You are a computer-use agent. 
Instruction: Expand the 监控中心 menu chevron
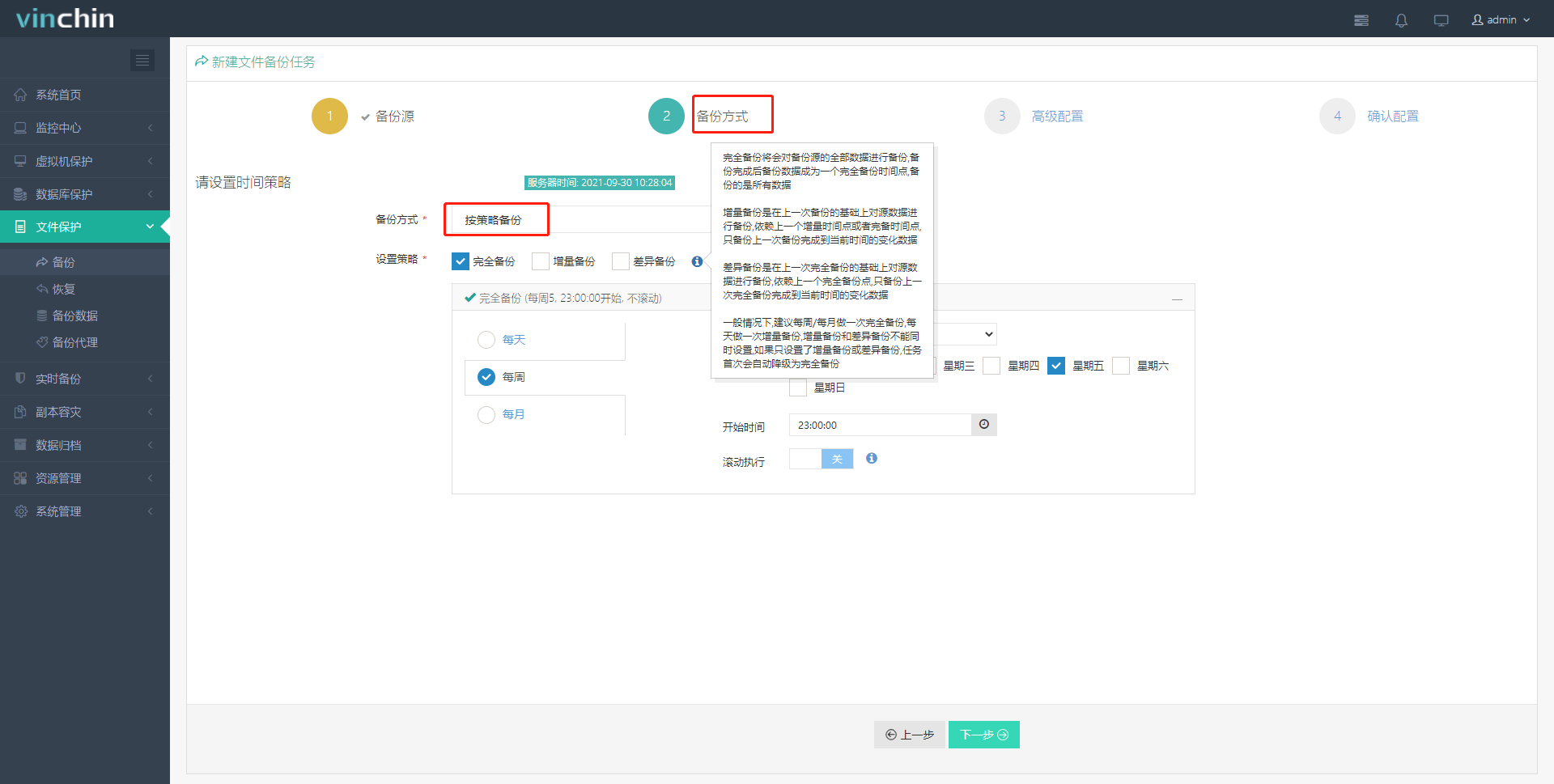coord(150,128)
